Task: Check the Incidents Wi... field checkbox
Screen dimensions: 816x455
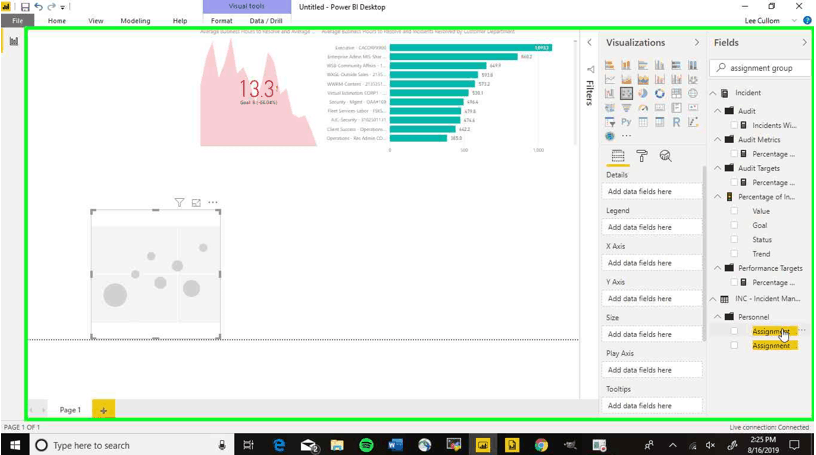Action: click(734, 125)
